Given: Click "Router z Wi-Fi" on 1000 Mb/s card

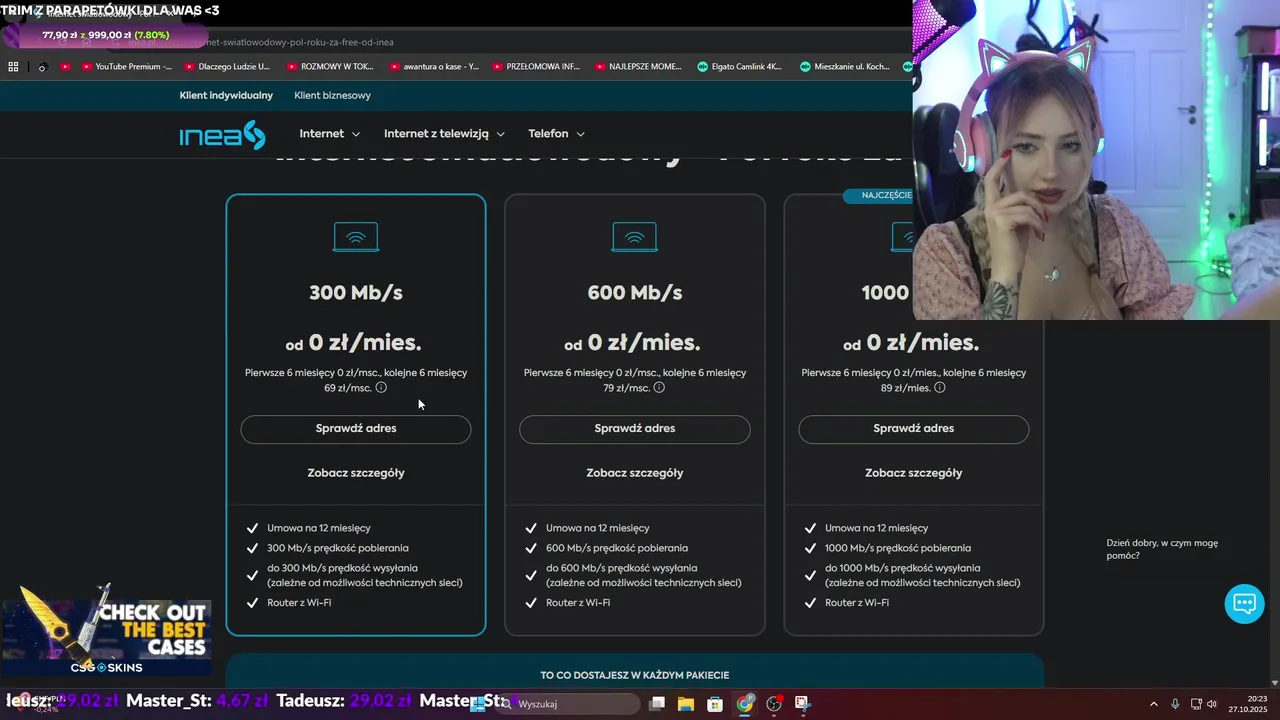Looking at the screenshot, I should pos(857,603).
